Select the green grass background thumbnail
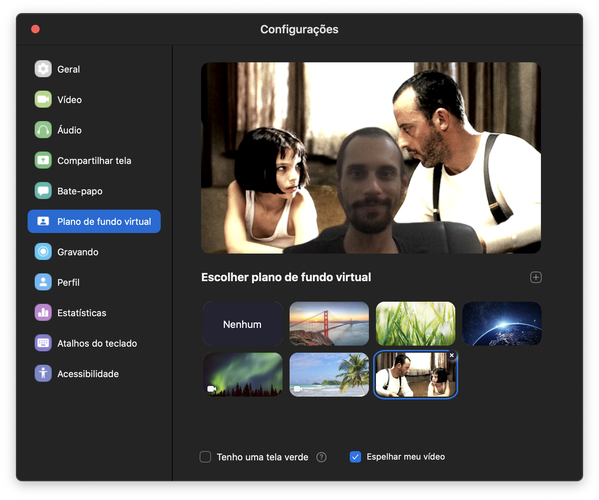Screen dimensions: 599x500 pos(416,324)
